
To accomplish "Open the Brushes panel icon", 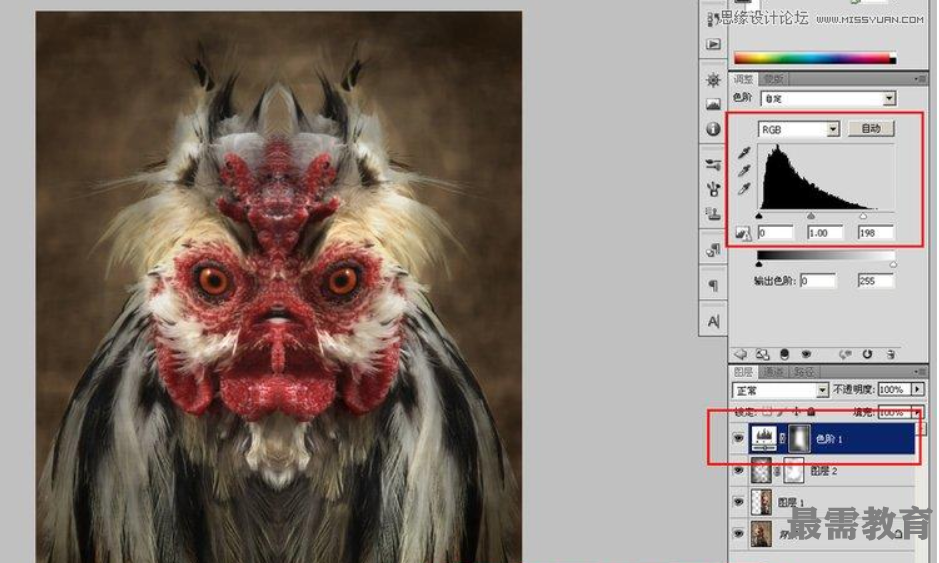I will pos(713,164).
